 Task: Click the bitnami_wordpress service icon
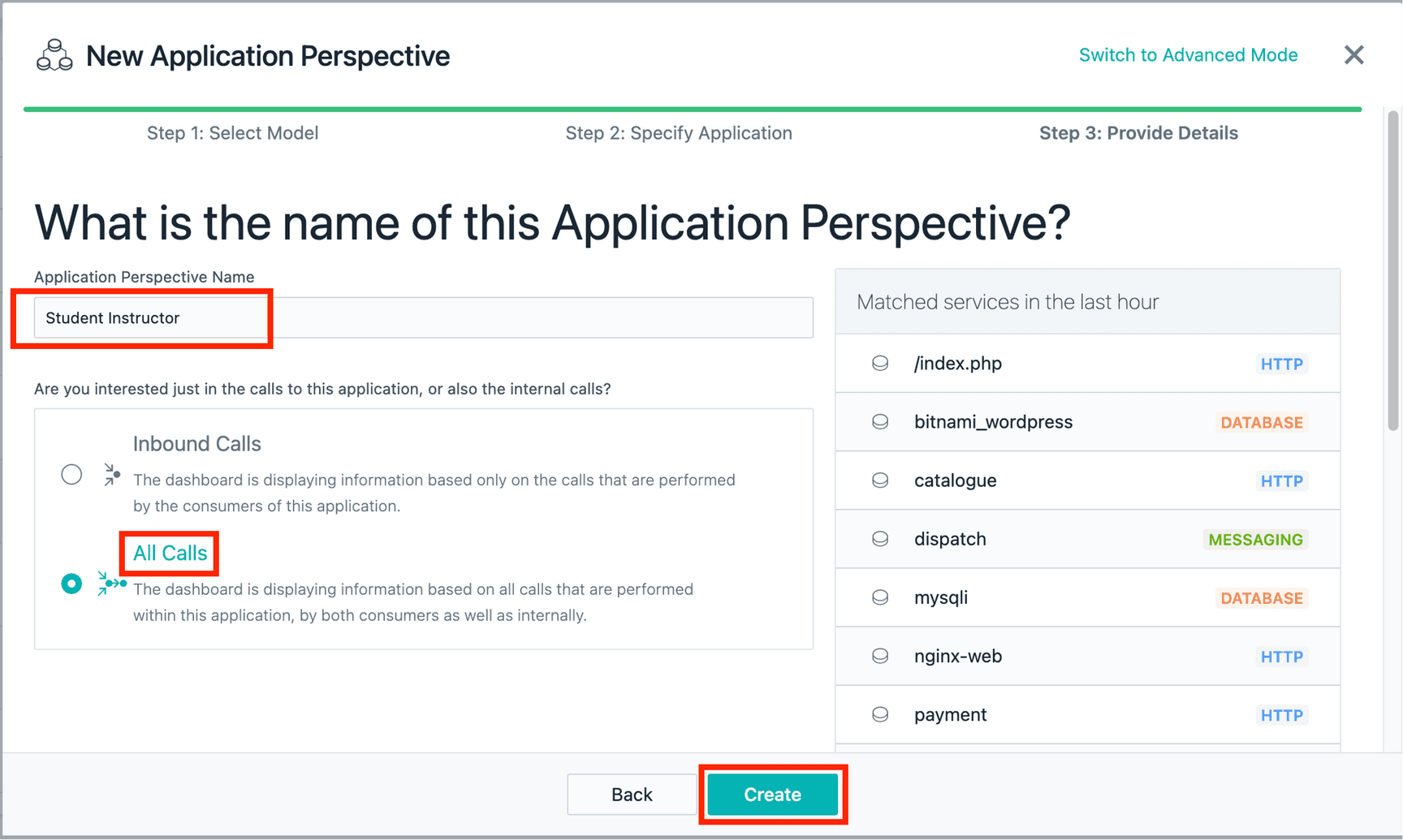point(879,422)
